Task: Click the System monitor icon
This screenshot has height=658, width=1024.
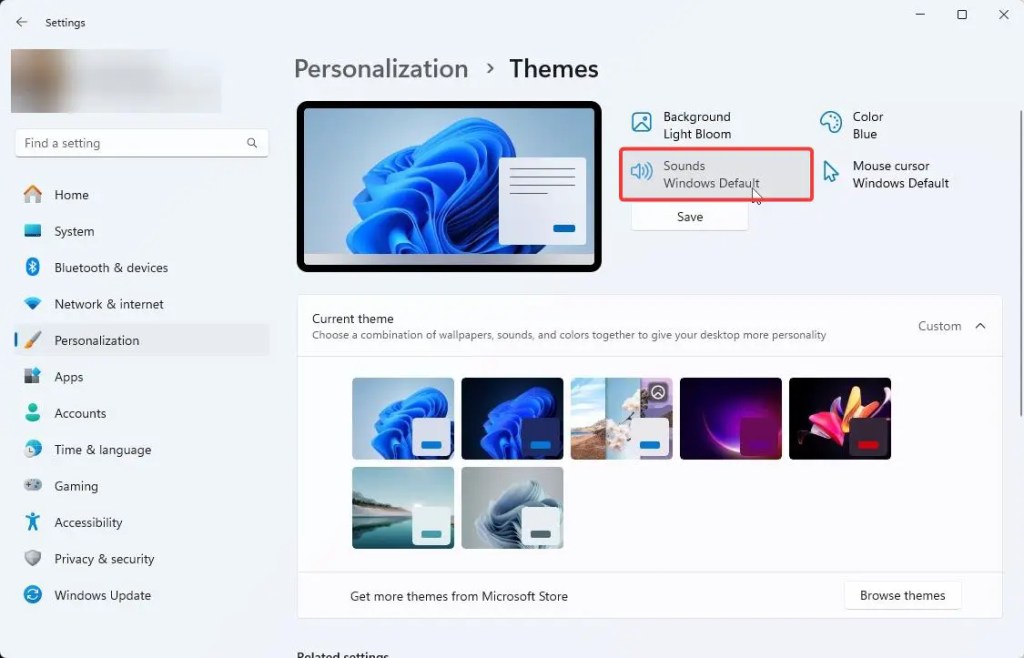Action: [x=33, y=231]
